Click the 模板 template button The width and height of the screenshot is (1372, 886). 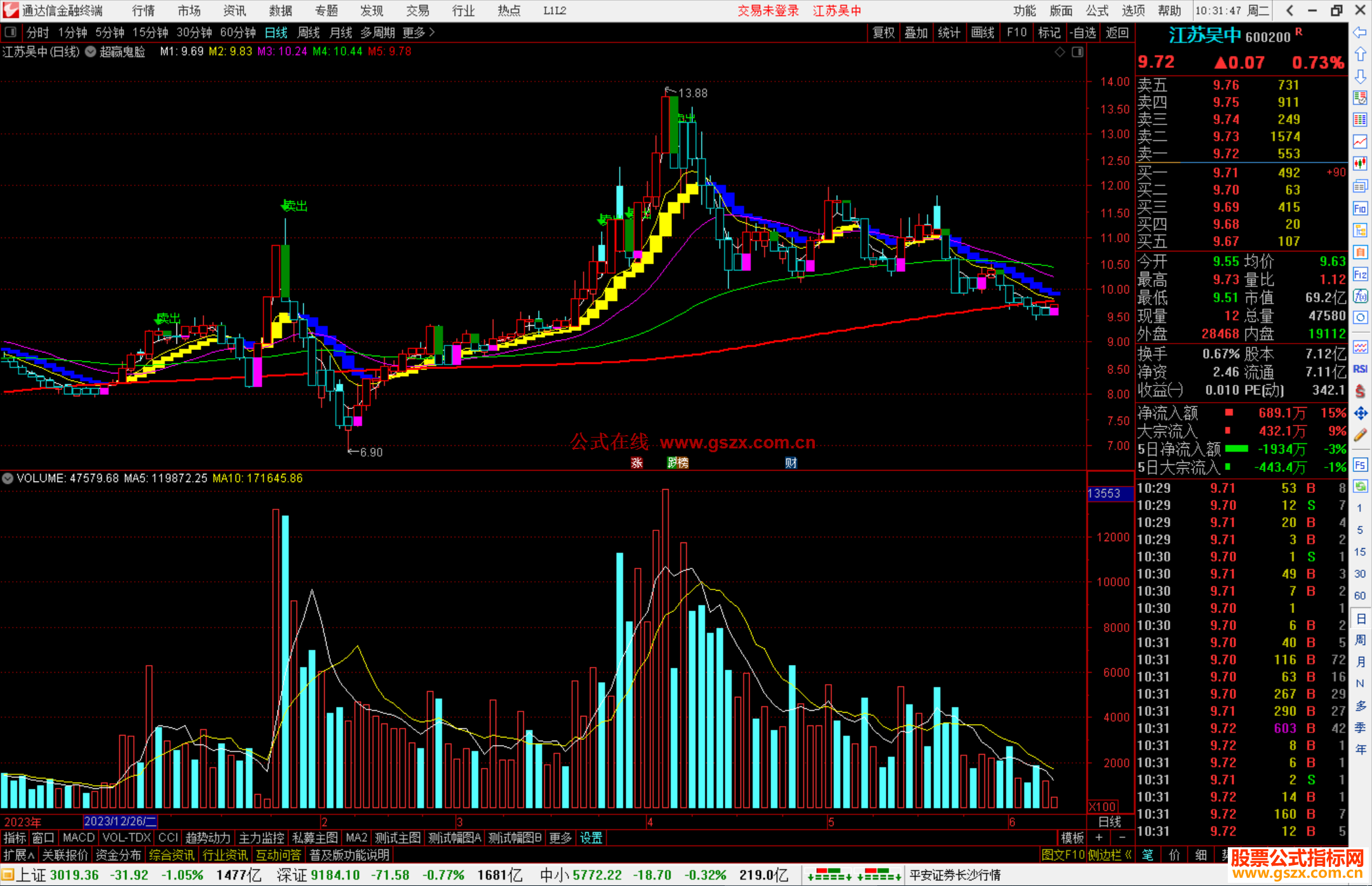coord(1072,838)
